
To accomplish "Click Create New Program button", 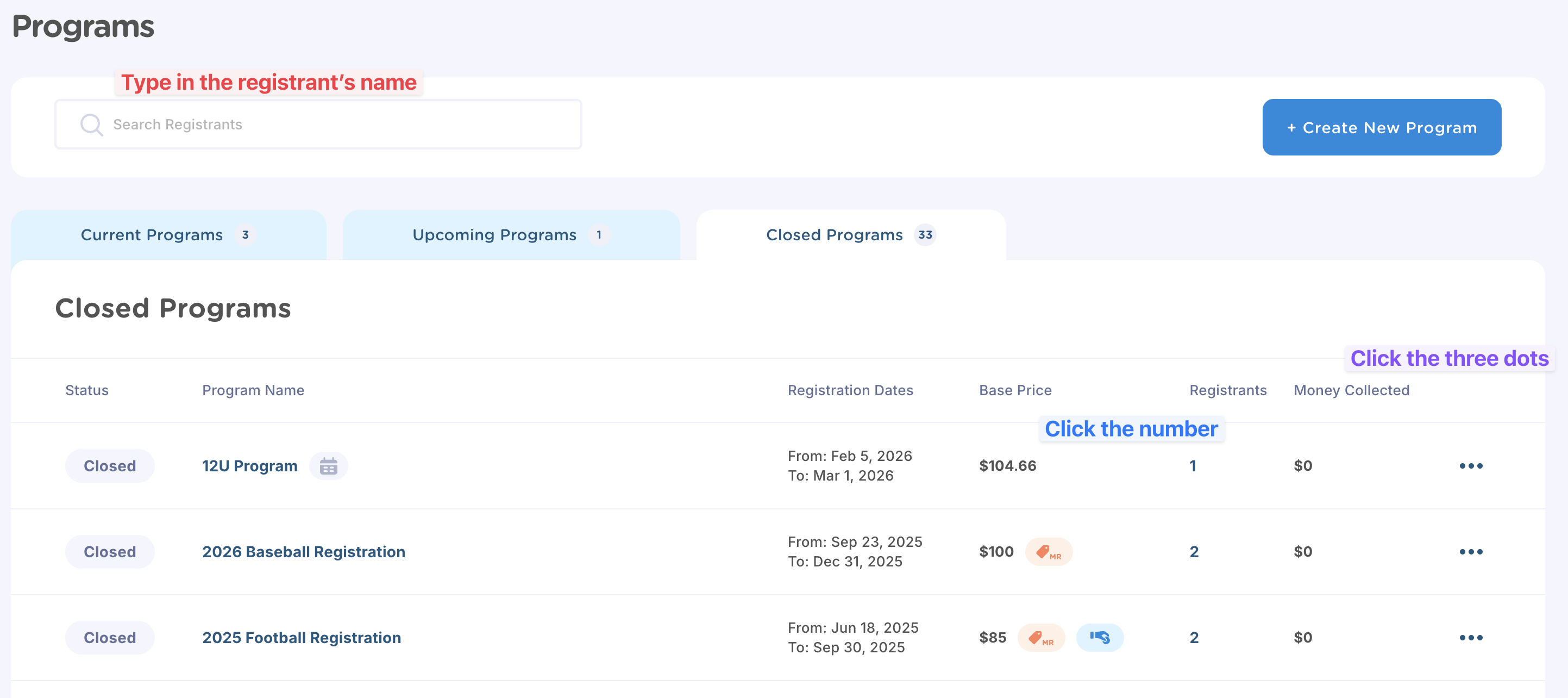I will tap(1381, 127).
